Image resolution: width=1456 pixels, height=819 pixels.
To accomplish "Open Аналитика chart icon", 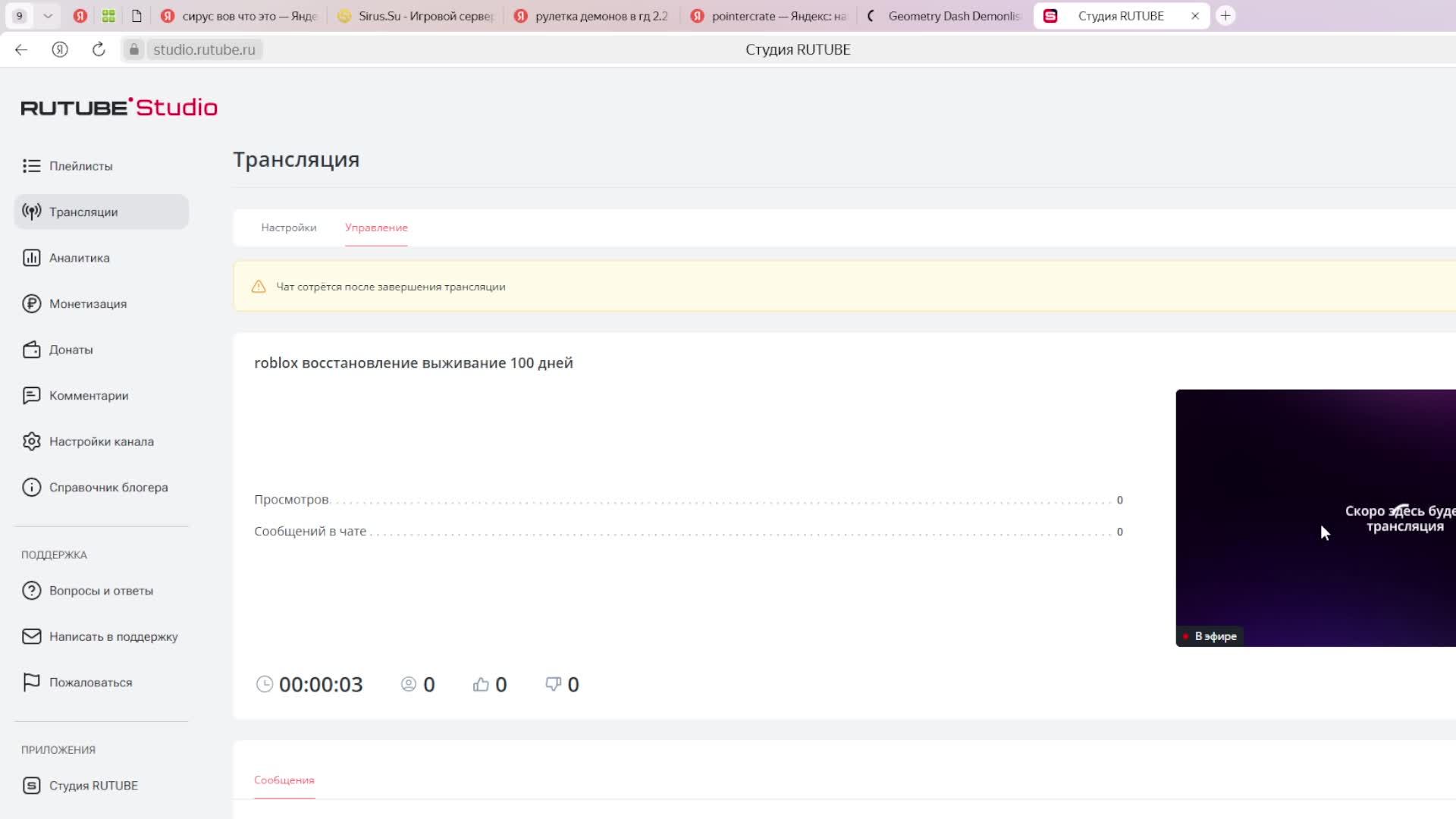I will (31, 258).
